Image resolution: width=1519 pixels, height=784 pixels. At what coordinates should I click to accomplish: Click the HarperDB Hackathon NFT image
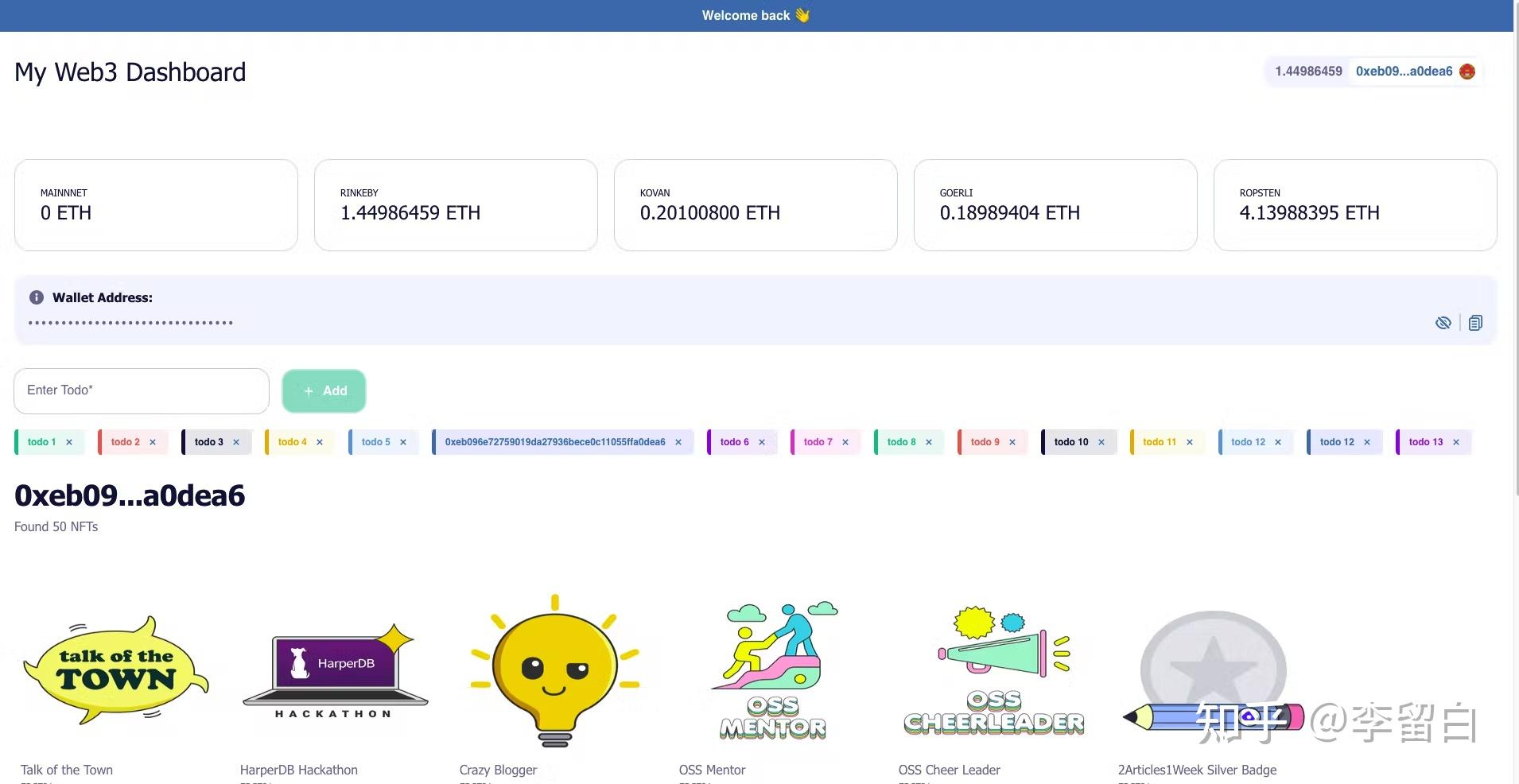[x=335, y=670]
